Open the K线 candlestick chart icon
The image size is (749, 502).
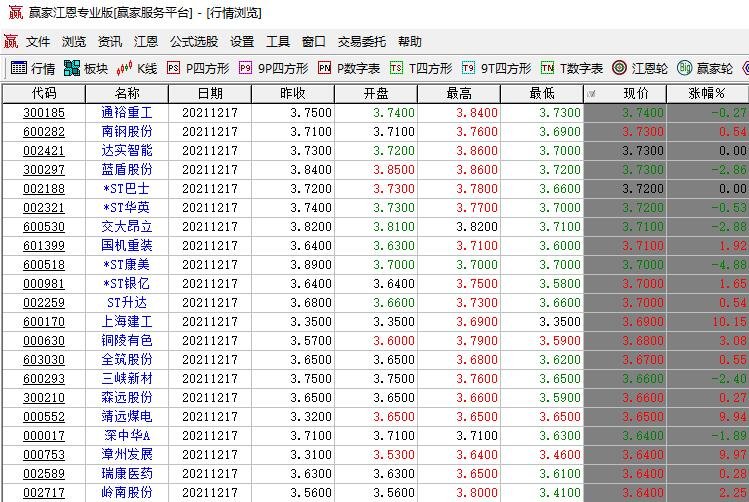pos(124,68)
